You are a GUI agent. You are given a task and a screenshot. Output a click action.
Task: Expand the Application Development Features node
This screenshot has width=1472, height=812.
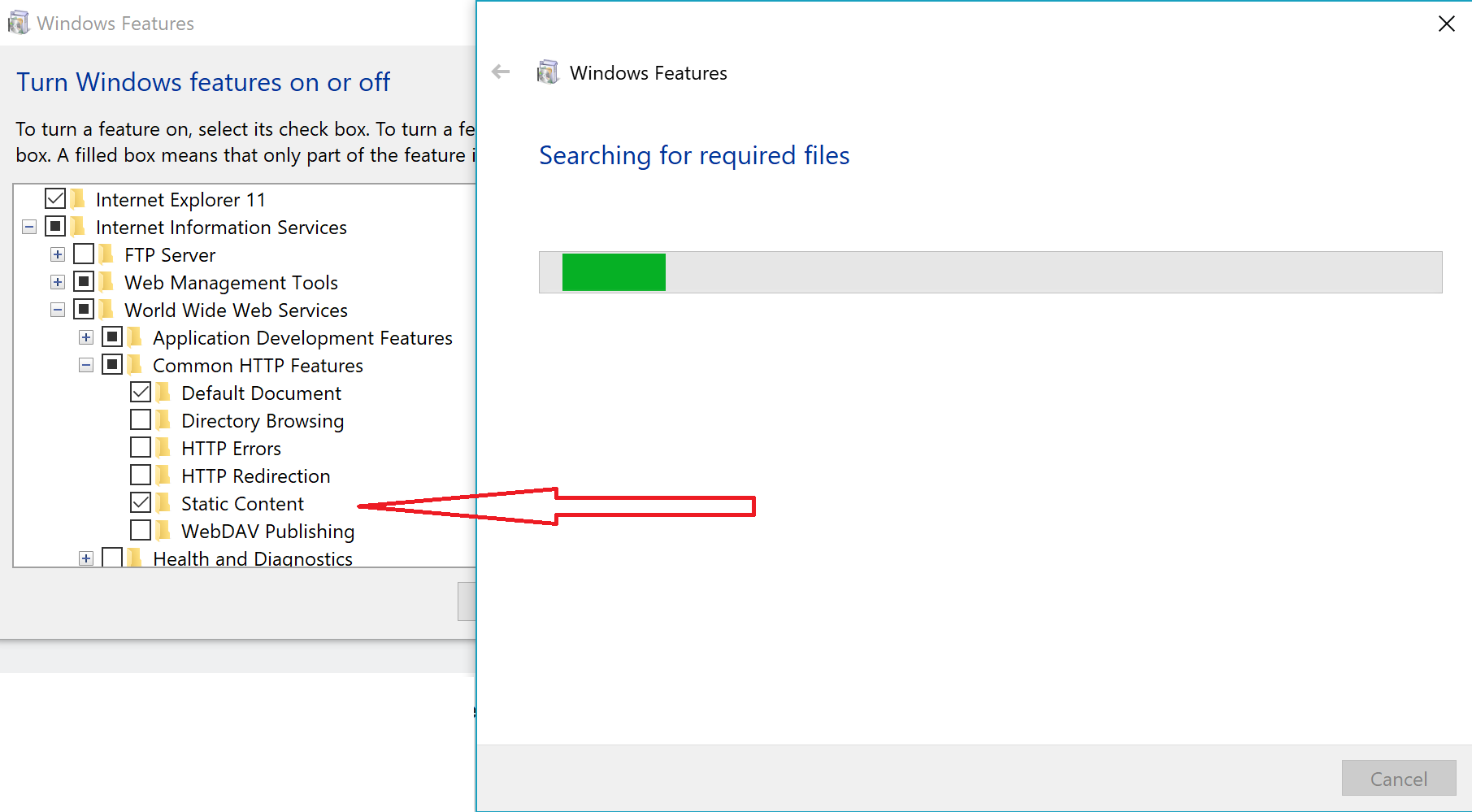(x=86, y=338)
